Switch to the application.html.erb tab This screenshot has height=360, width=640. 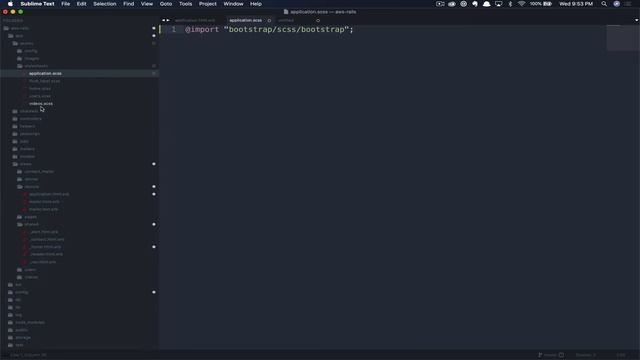(x=195, y=20)
